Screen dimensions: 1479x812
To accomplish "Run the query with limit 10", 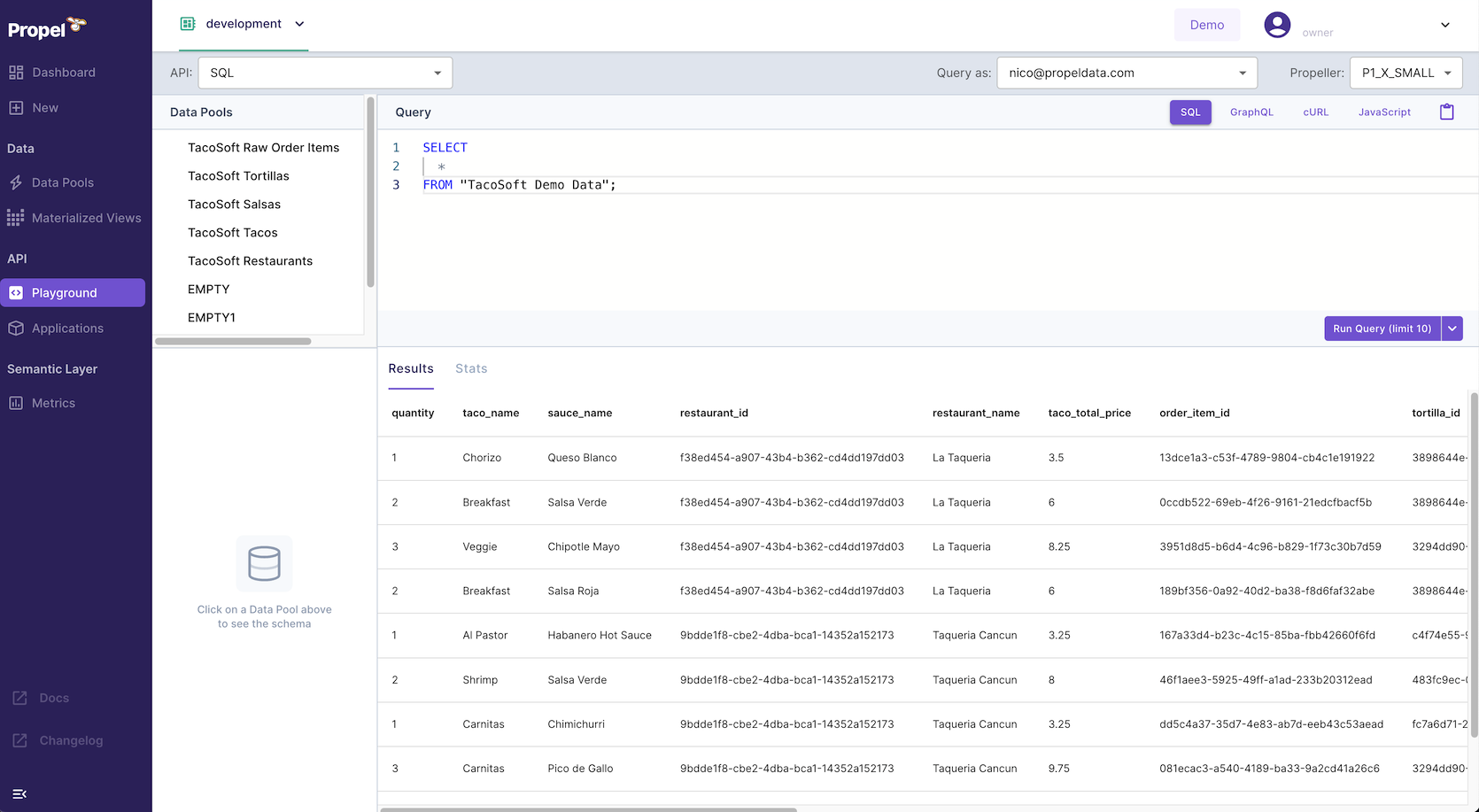I will [1382, 328].
